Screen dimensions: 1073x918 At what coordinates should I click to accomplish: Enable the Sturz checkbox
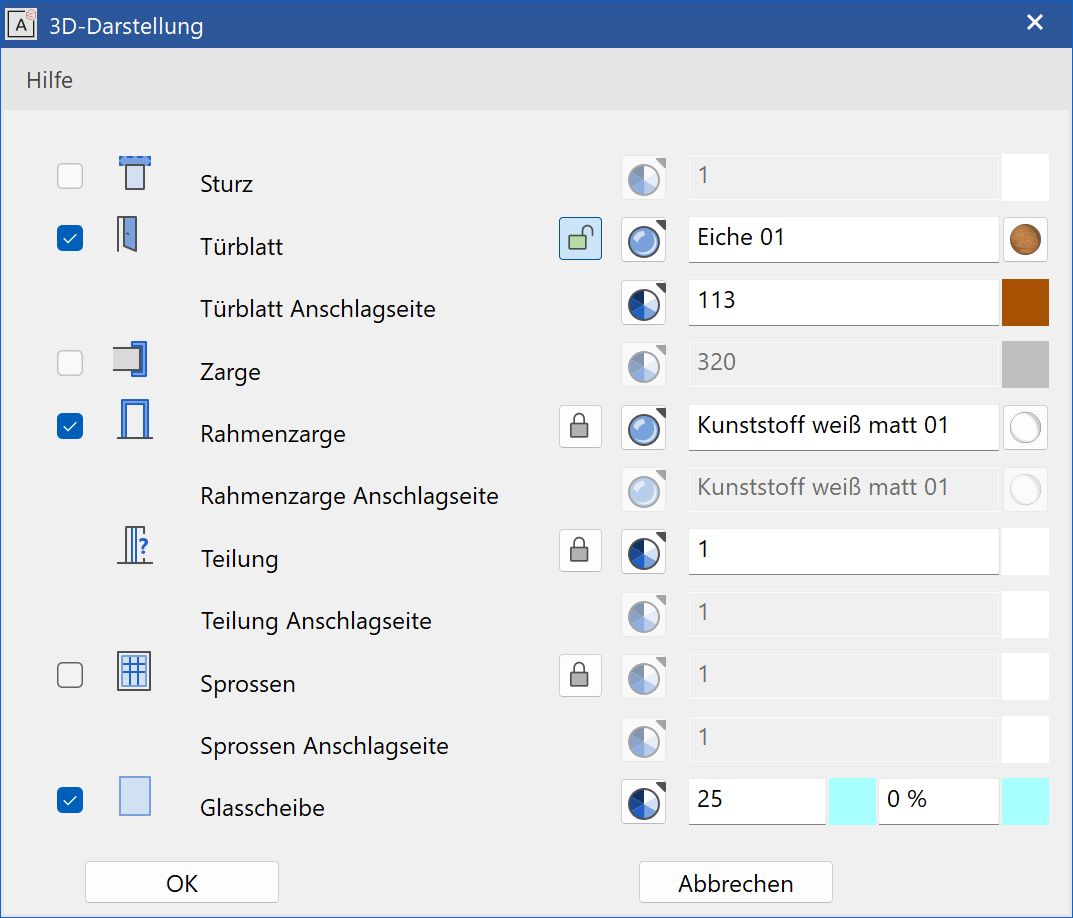click(70, 176)
